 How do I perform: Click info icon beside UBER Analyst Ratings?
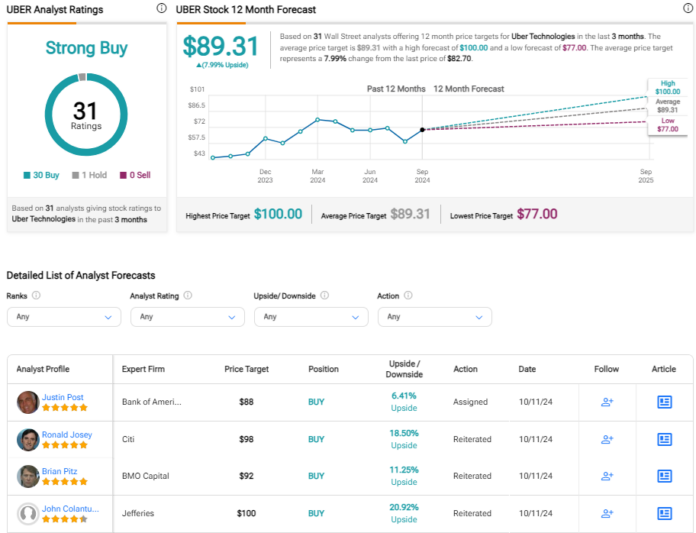162,8
